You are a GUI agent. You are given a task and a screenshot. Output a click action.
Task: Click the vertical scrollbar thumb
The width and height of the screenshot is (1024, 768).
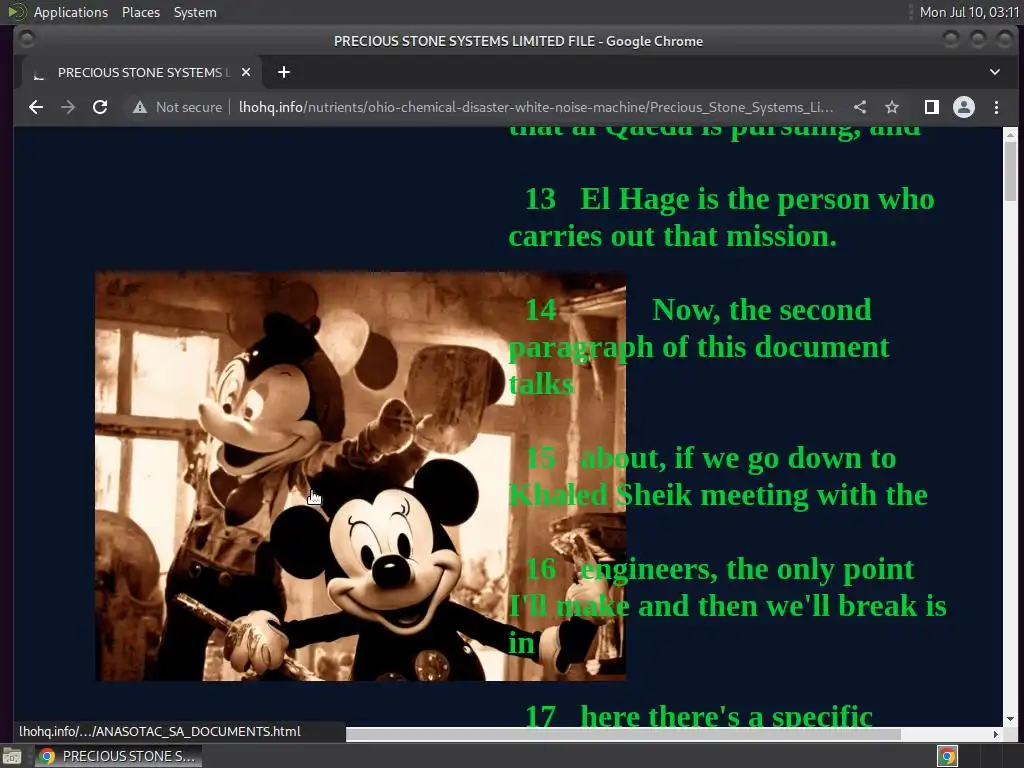1010,171
